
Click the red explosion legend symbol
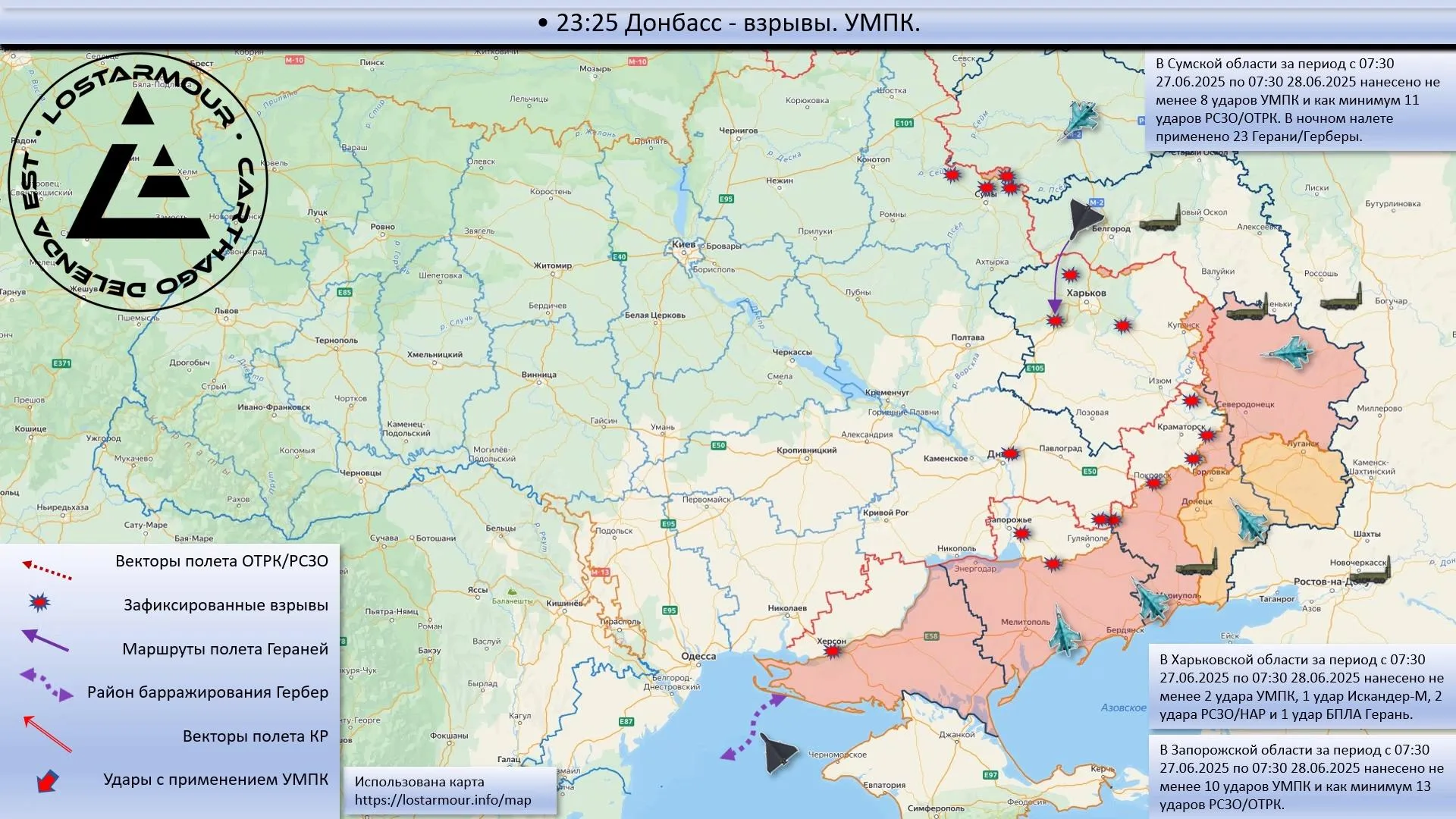pos(39,603)
